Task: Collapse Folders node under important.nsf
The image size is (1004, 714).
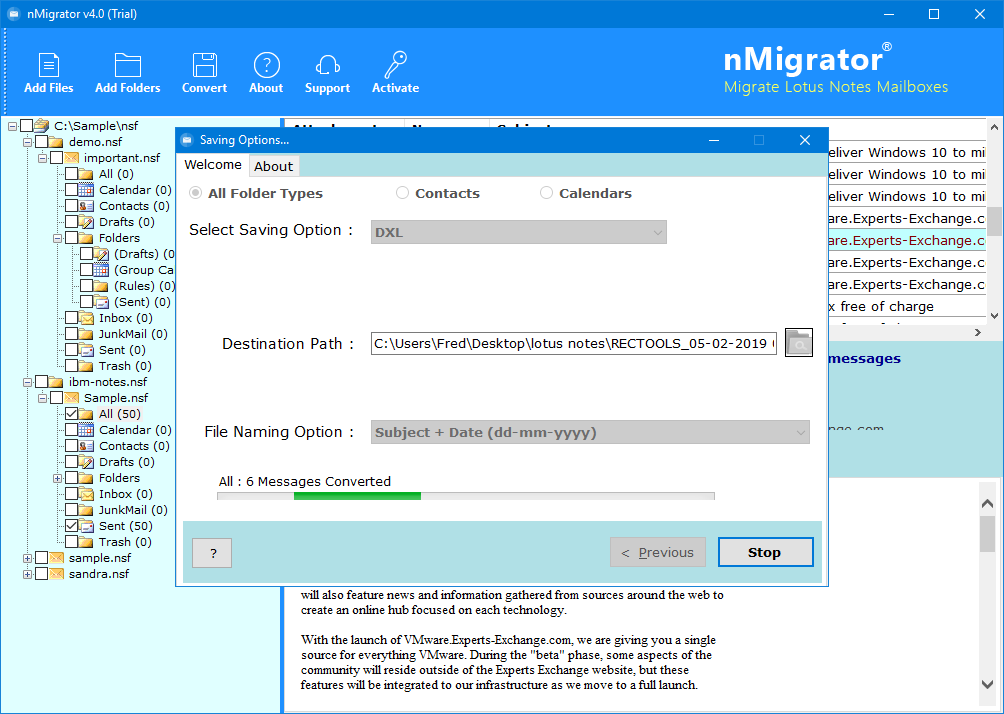Action: (x=57, y=238)
